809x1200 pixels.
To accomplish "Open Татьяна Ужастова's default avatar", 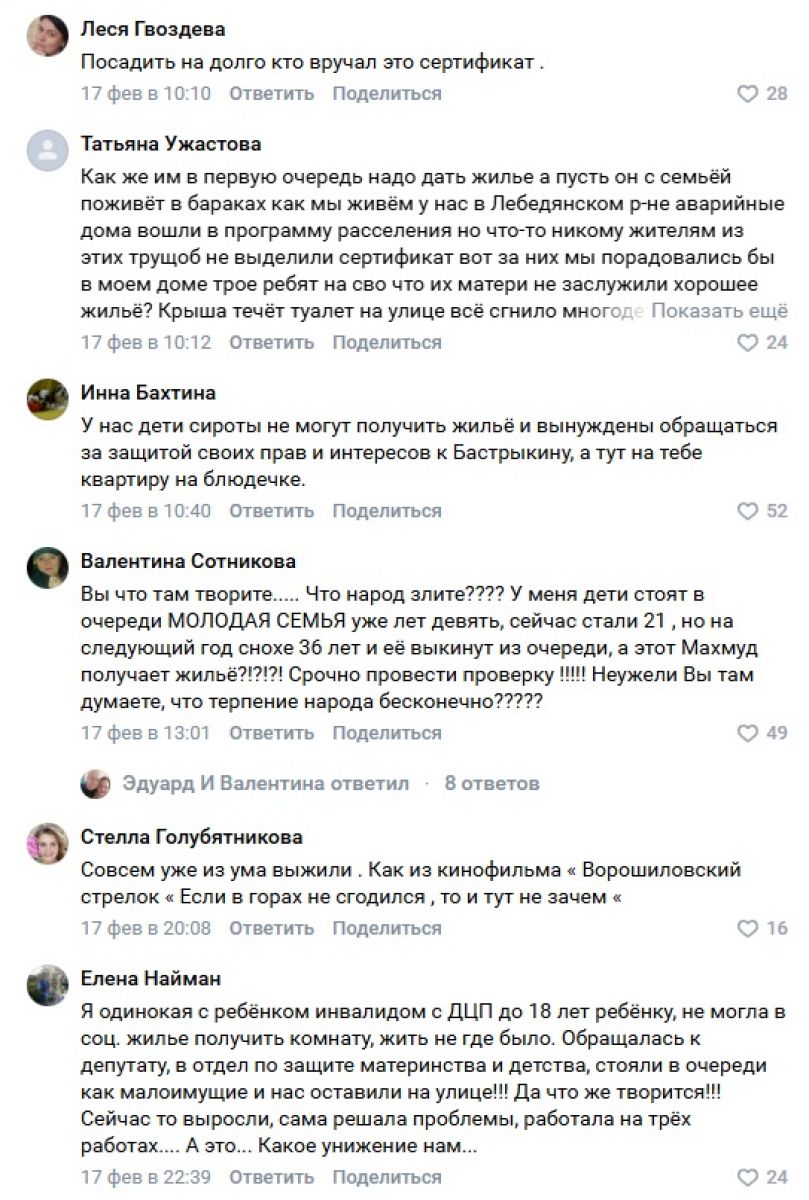I will [x=47, y=151].
